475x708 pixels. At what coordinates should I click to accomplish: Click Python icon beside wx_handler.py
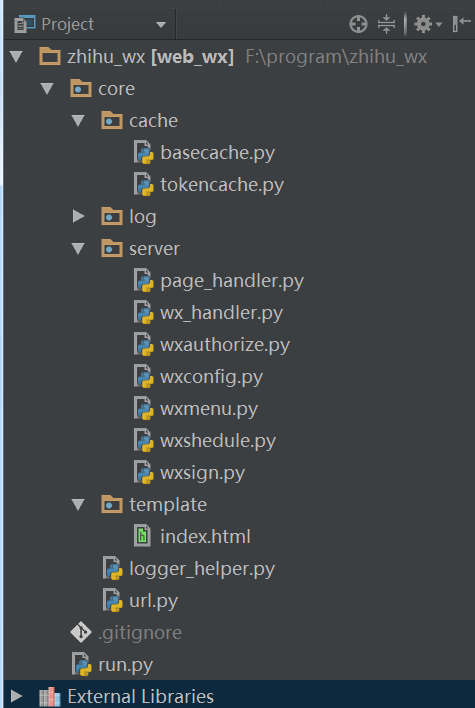tap(144, 313)
